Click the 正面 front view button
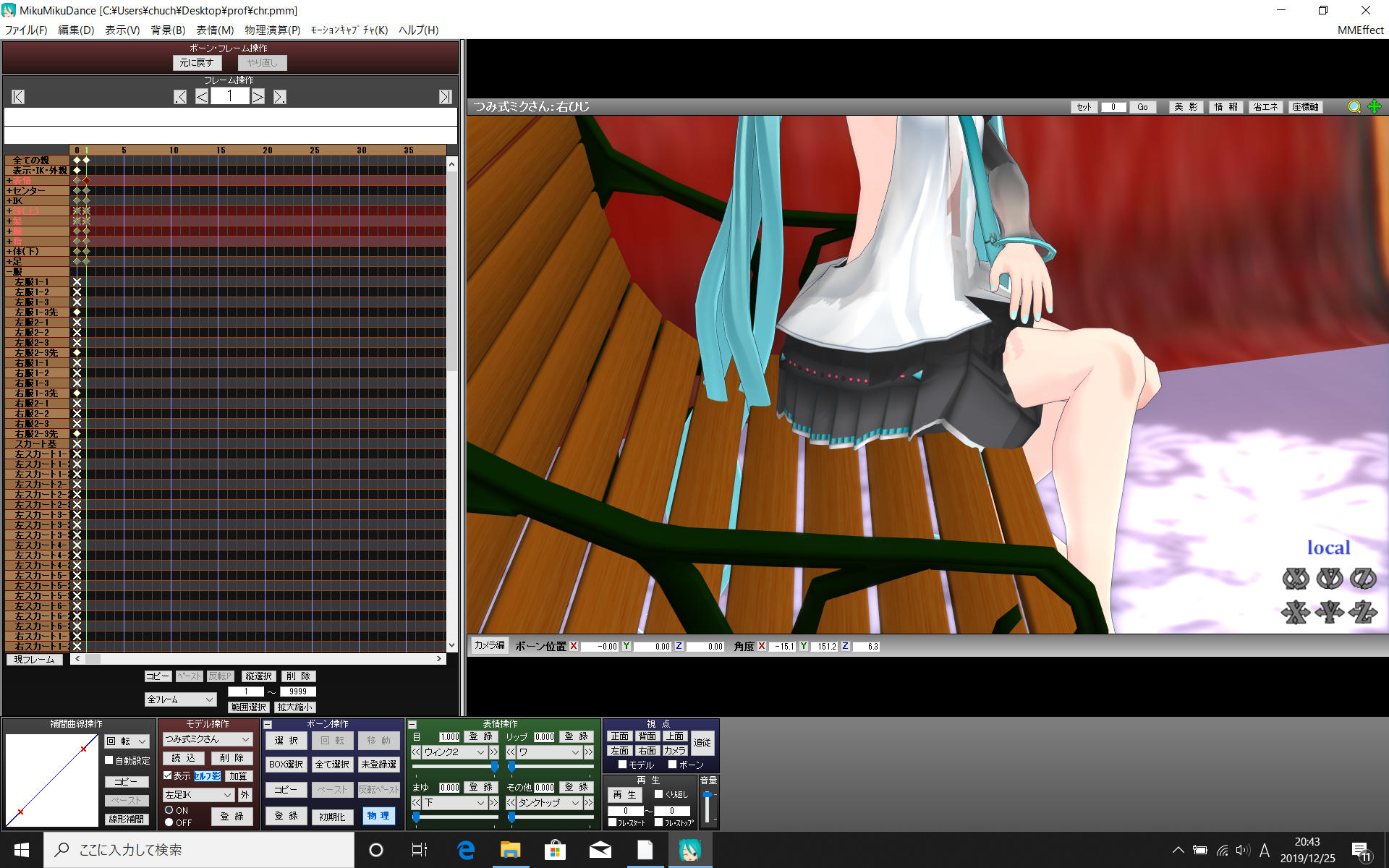The height and width of the screenshot is (868, 1389). (620, 736)
